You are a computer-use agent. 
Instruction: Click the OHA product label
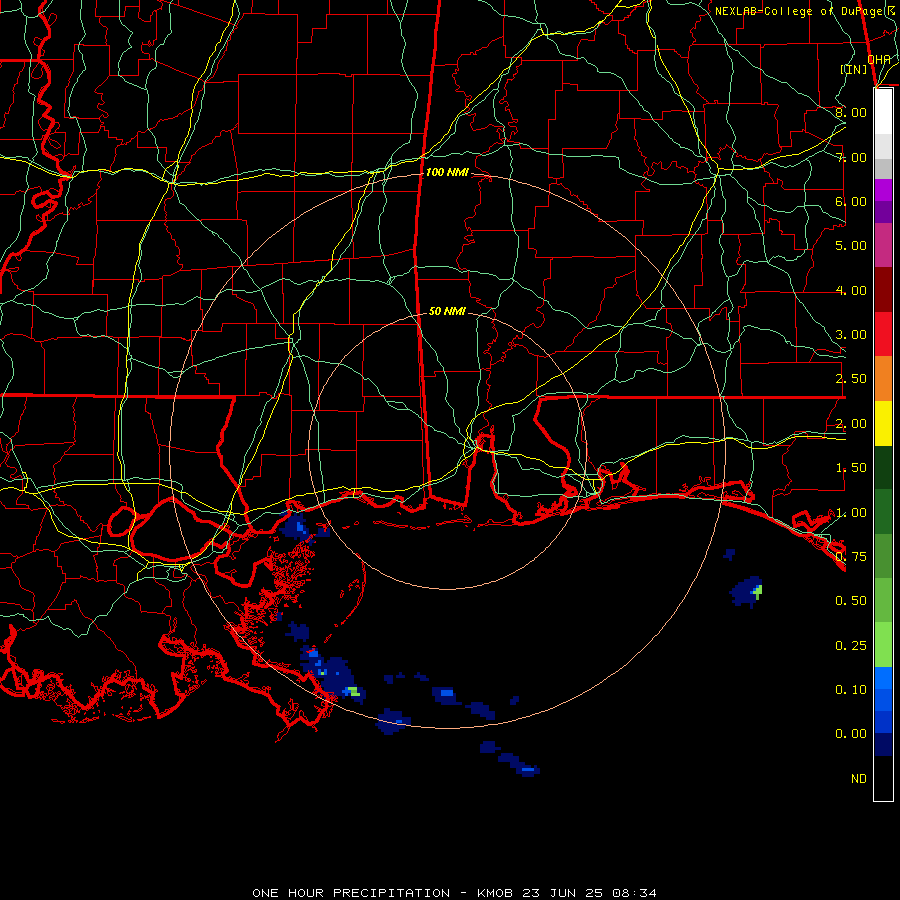pyautogui.click(x=878, y=59)
